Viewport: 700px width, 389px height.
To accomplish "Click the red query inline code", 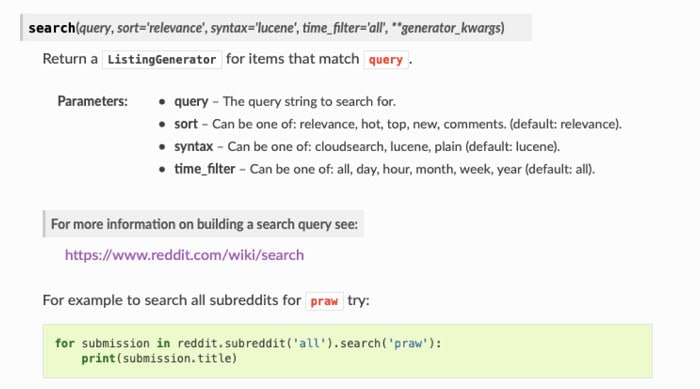I will [x=386, y=59].
